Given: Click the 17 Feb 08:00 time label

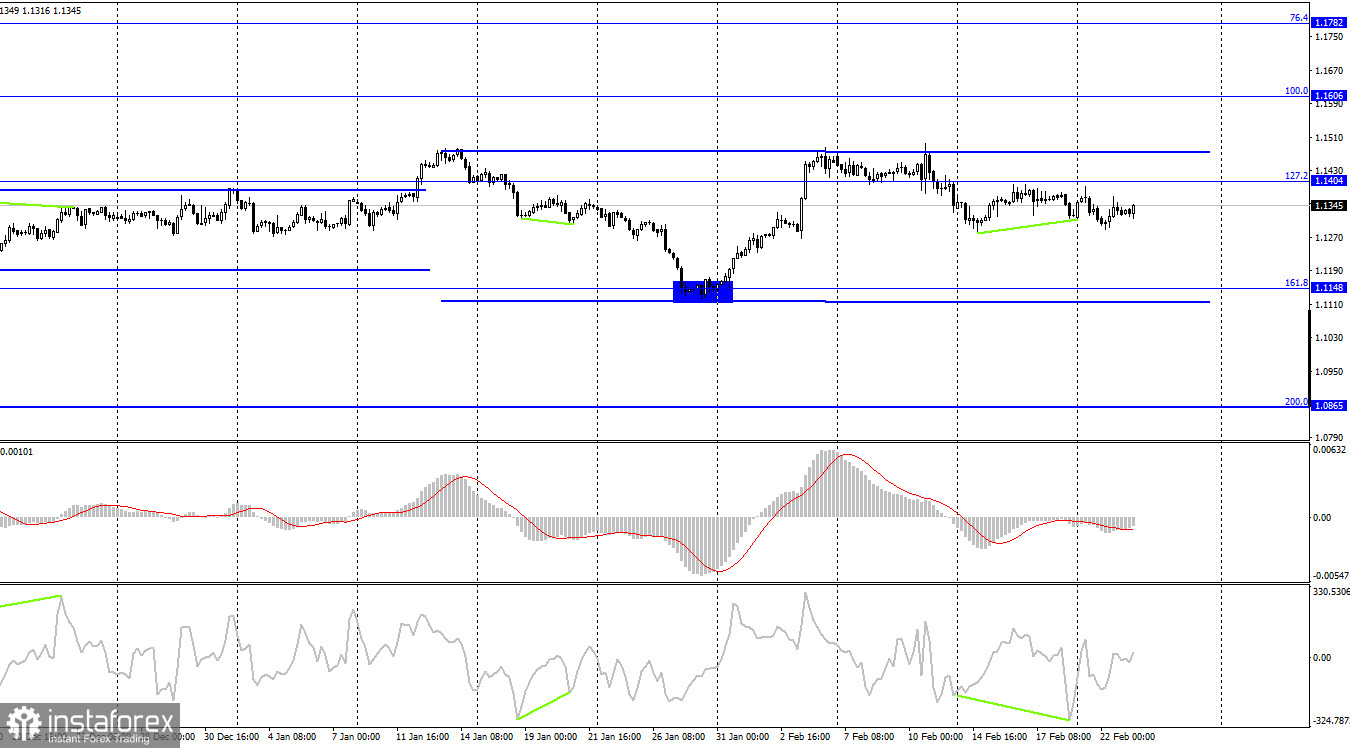Looking at the screenshot, I should click(1062, 737).
